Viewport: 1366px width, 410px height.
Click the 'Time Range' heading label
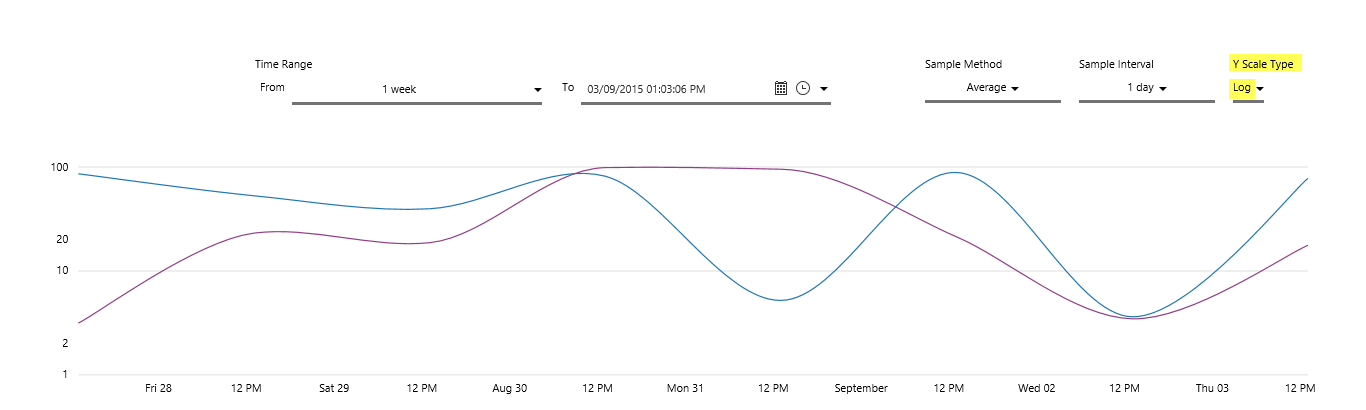pos(283,64)
